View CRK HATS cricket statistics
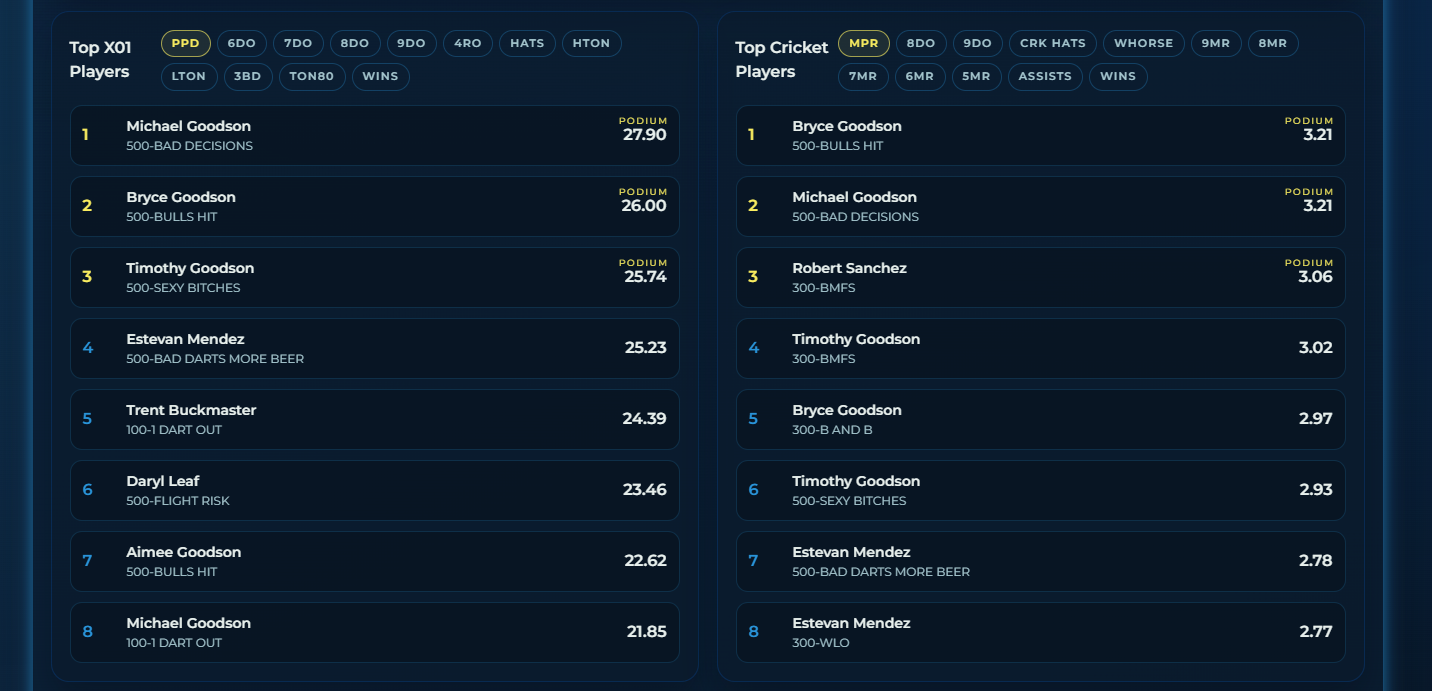 coord(1052,43)
